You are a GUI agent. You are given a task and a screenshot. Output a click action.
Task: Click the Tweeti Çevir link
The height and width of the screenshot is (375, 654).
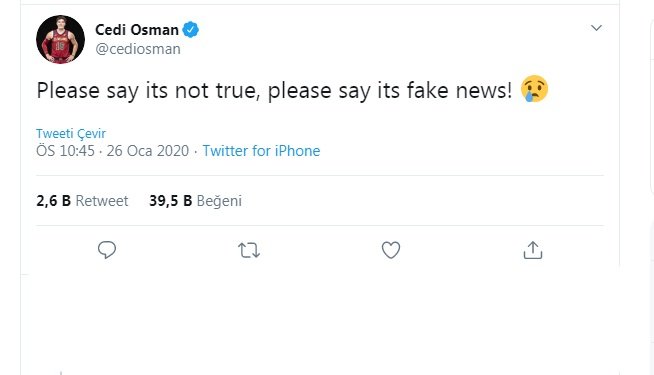(x=70, y=133)
